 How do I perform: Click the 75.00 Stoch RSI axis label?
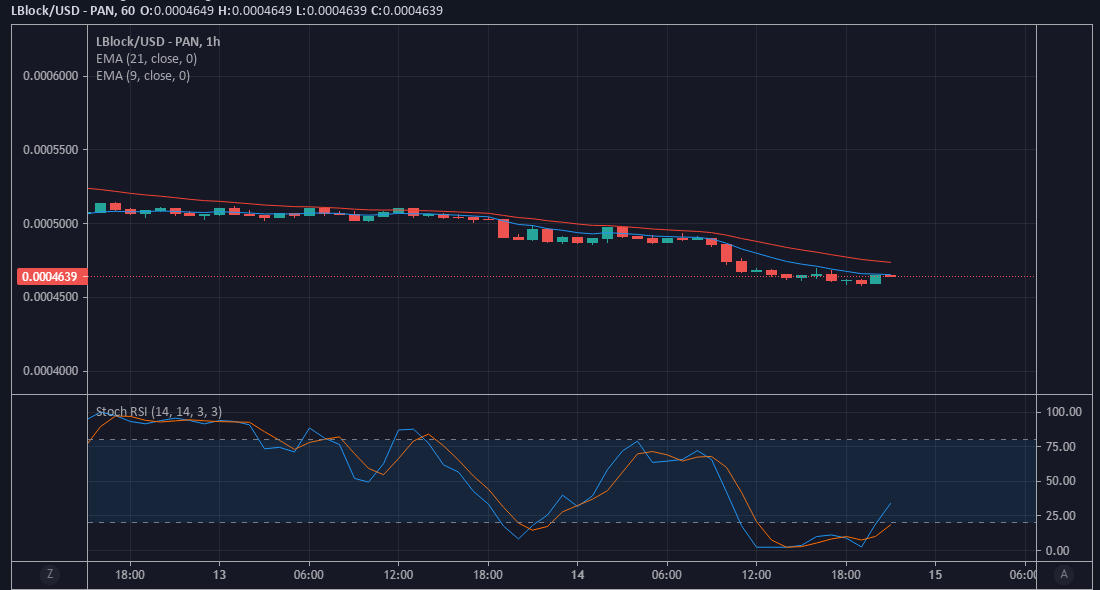pyautogui.click(x=1060, y=446)
